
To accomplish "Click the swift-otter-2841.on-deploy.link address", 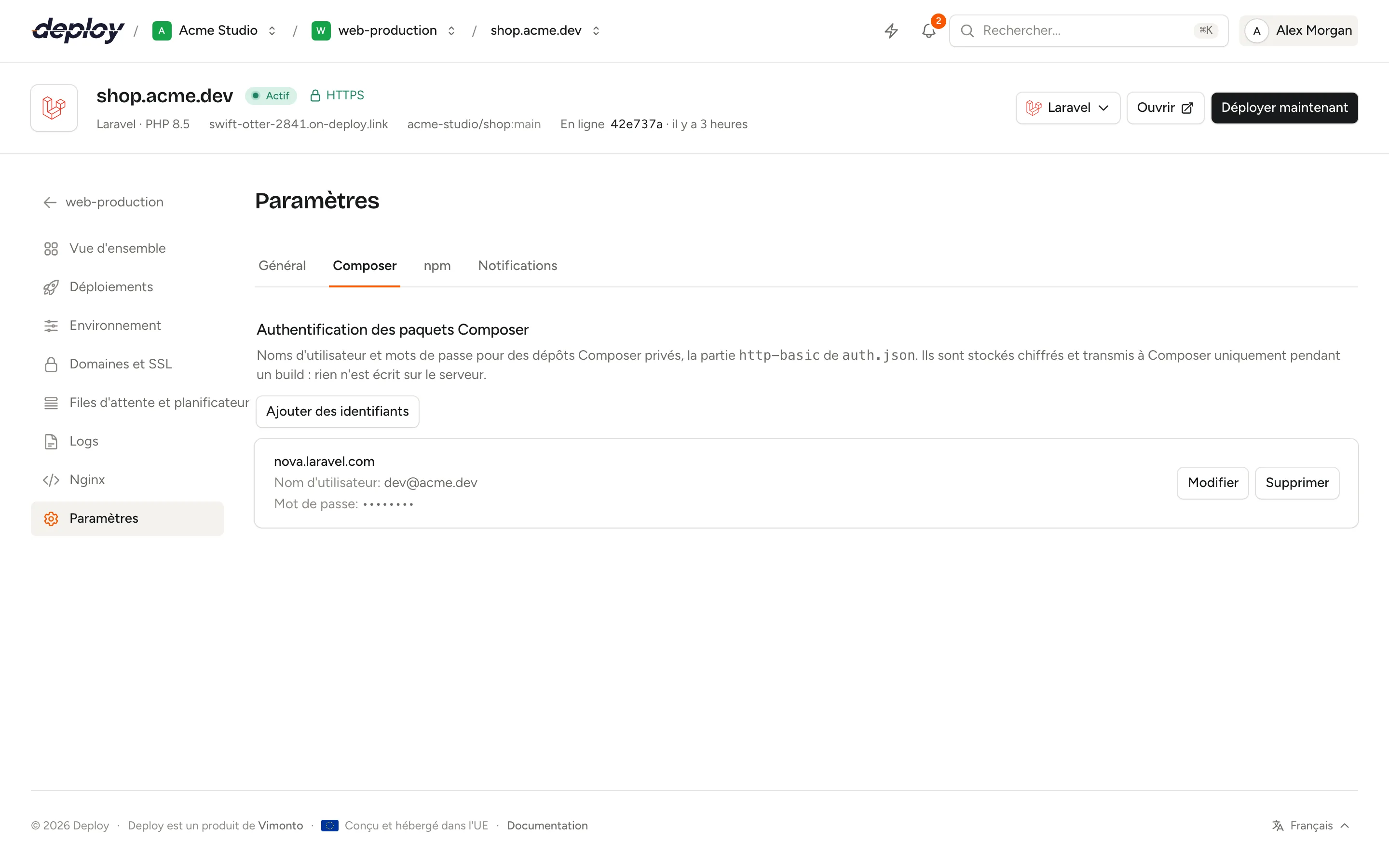I will point(299,124).
